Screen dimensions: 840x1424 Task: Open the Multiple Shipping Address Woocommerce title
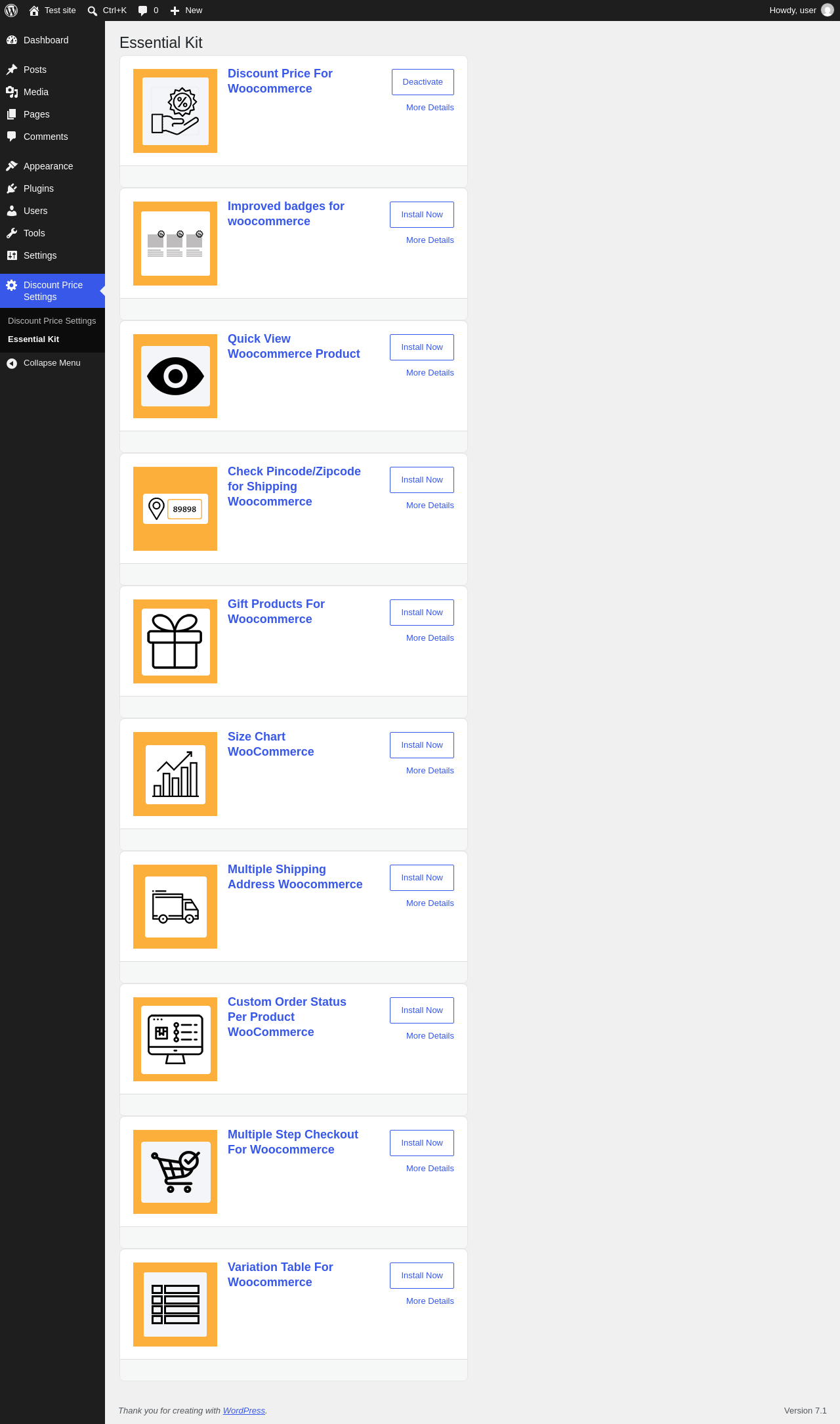[295, 877]
